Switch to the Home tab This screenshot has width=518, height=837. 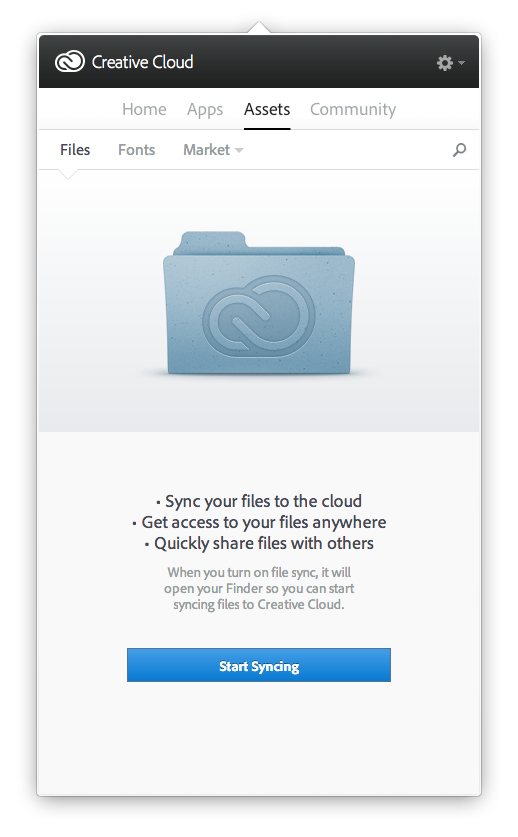click(144, 109)
